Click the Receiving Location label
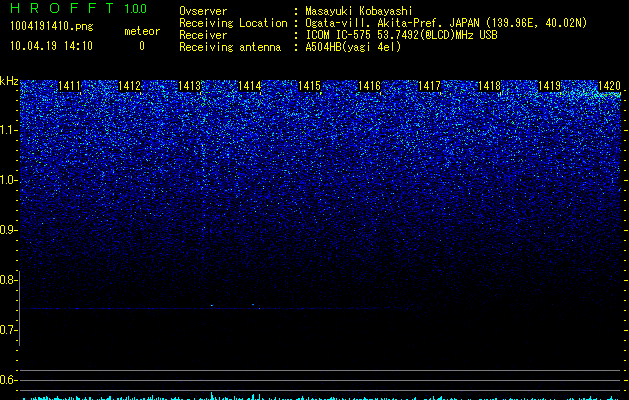The image size is (629, 400). 233,23
